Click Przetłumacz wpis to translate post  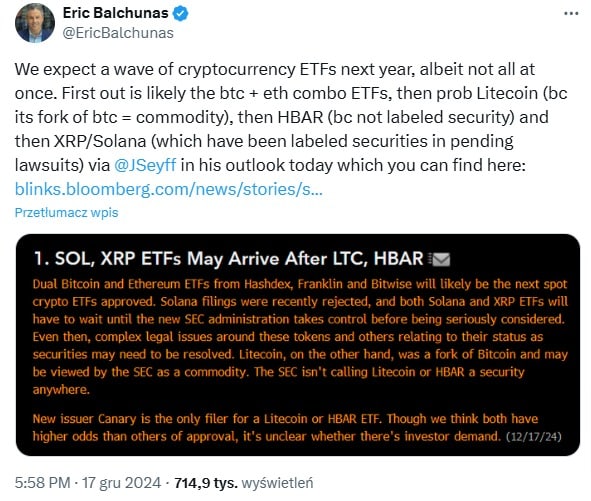pos(66,213)
